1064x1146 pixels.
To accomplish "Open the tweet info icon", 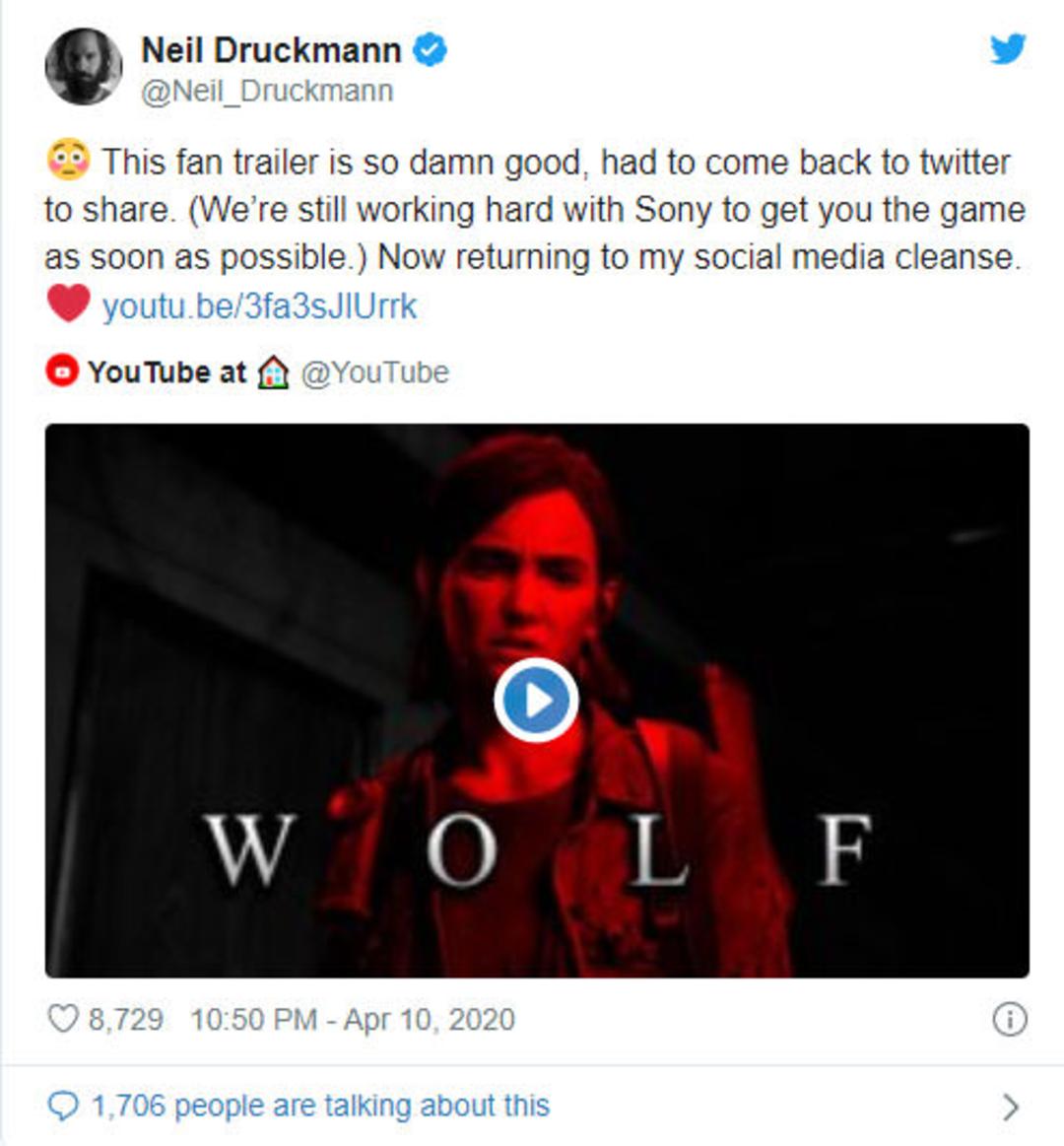I will click(1010, 1019).
